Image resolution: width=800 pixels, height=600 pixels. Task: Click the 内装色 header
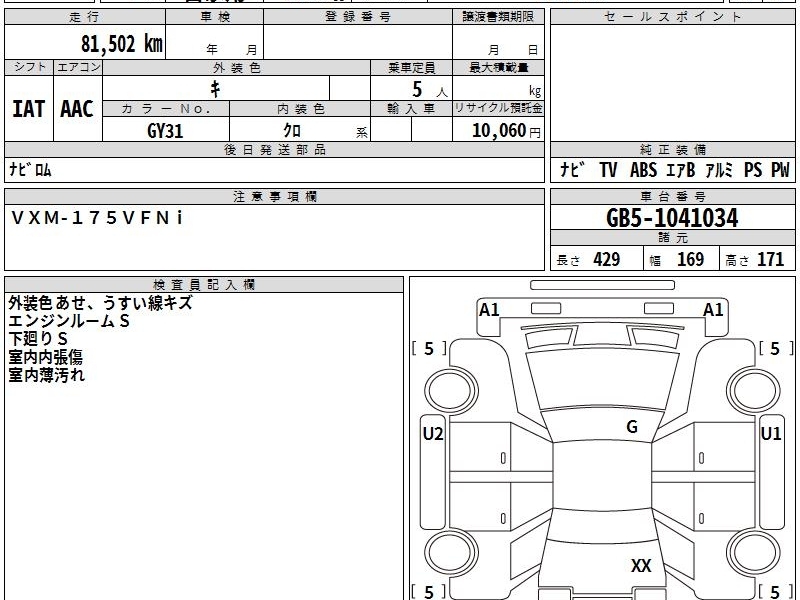301,109
